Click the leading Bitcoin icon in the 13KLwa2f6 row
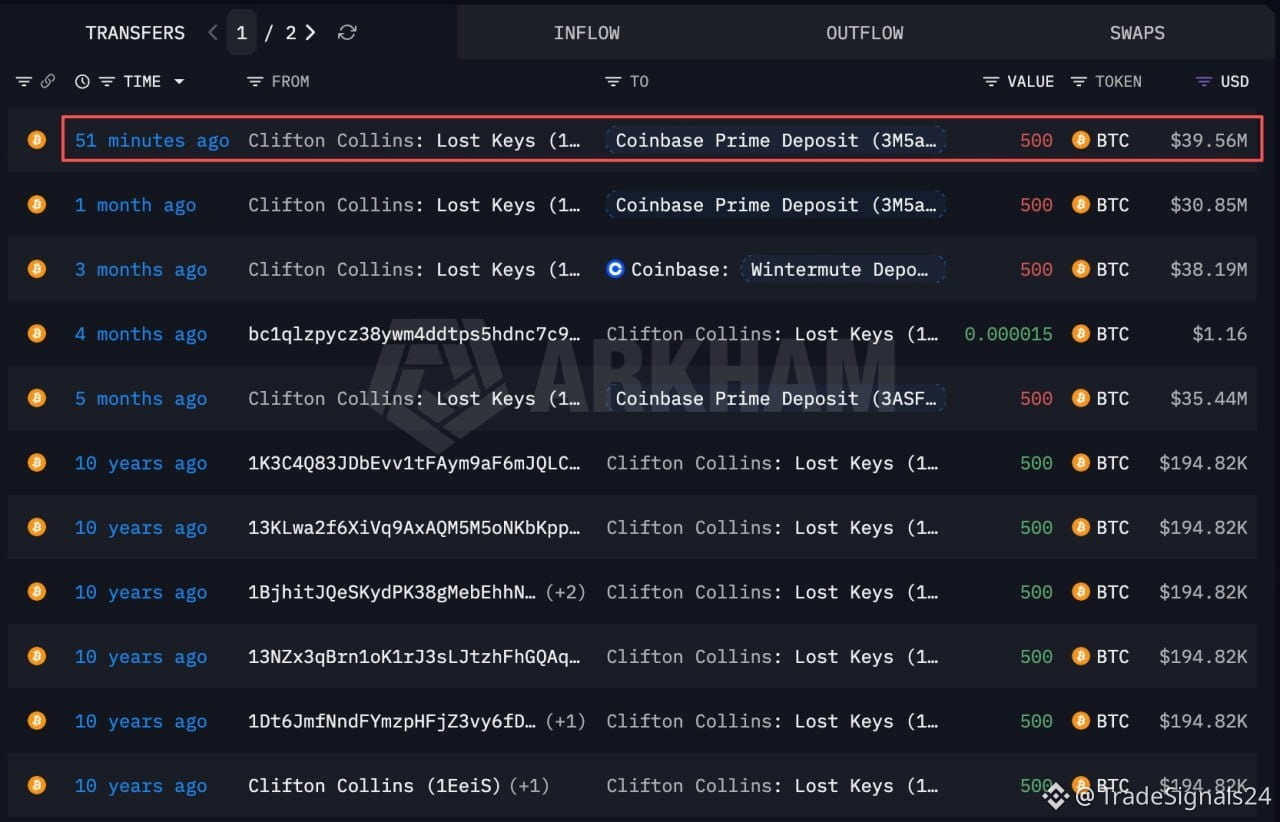1280x822 pixels. (x=37, y=527)
